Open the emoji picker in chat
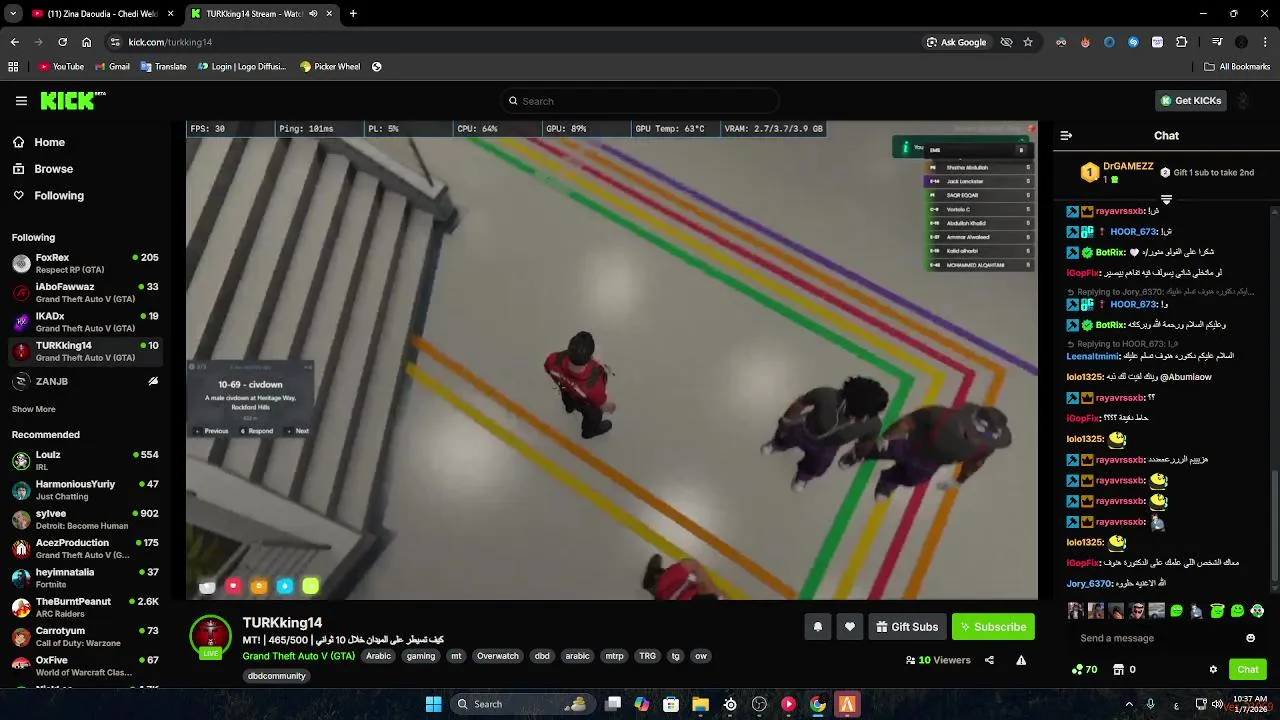The height and width of the screenshot is (720, 1280). click(x=1250, y=638)
